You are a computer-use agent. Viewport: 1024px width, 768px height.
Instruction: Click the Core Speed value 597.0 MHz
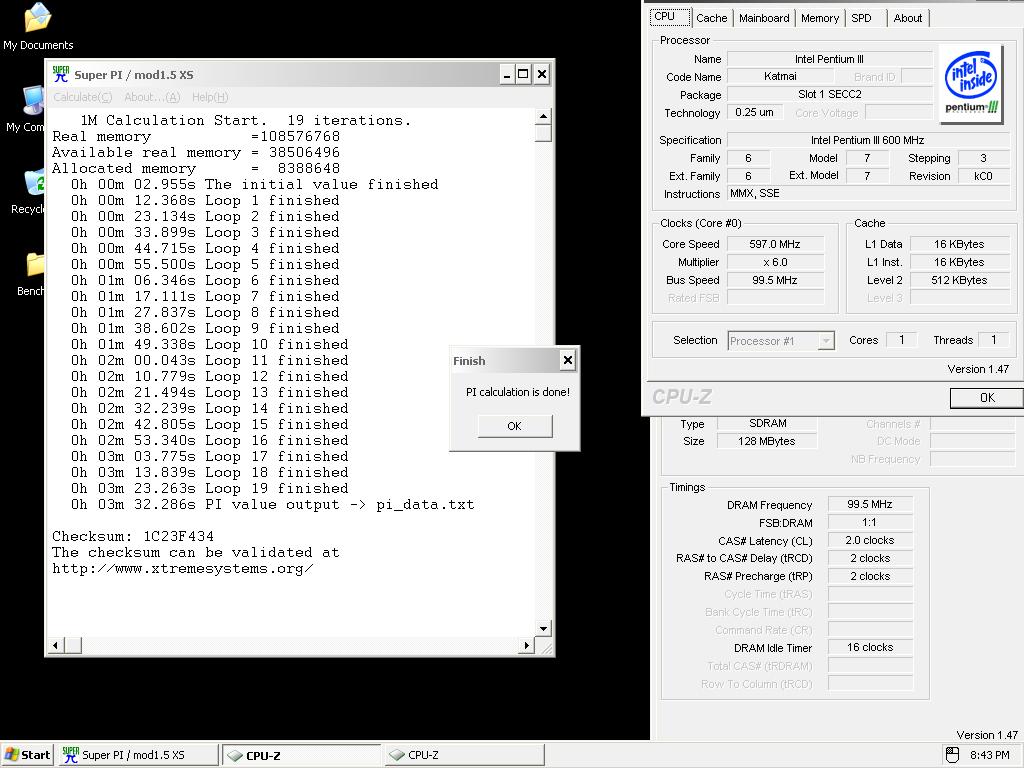pyautogui.click(x=775, y=244)
